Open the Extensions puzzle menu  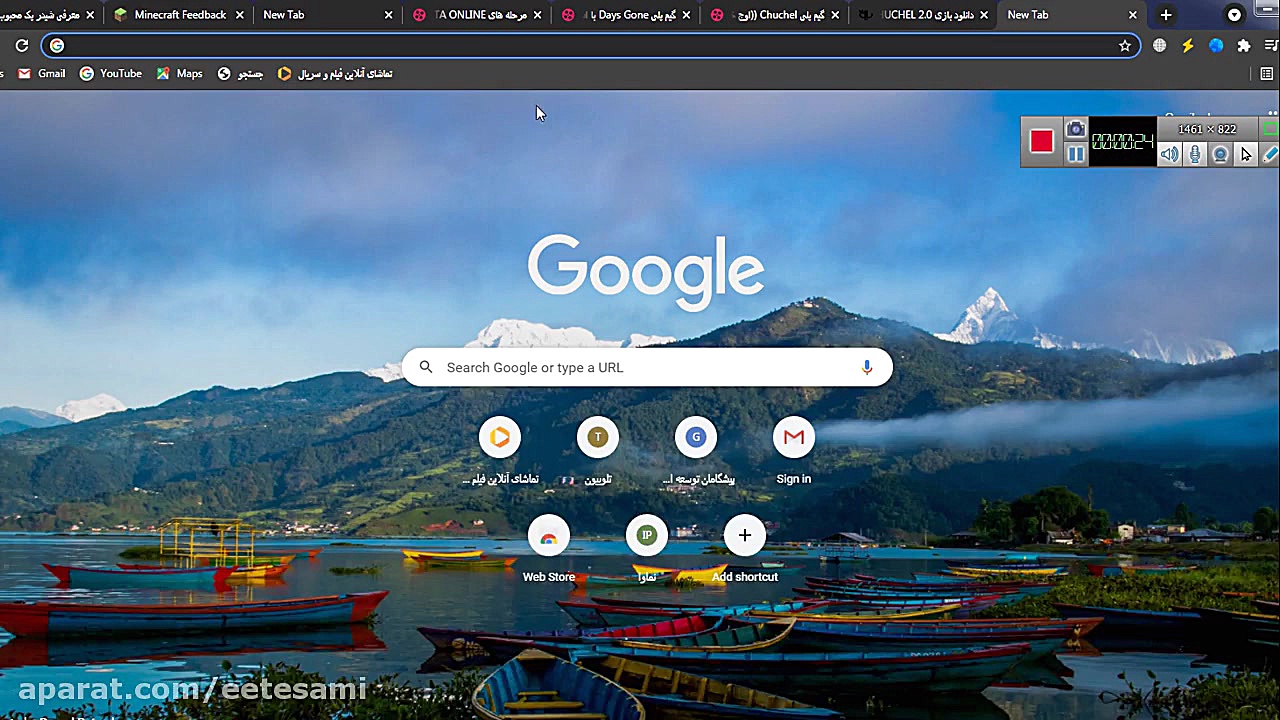click(x=1244, y=45)
